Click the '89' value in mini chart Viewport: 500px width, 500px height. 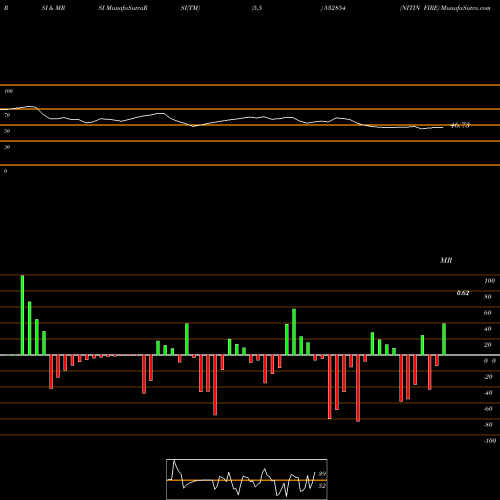pos(322,474)
